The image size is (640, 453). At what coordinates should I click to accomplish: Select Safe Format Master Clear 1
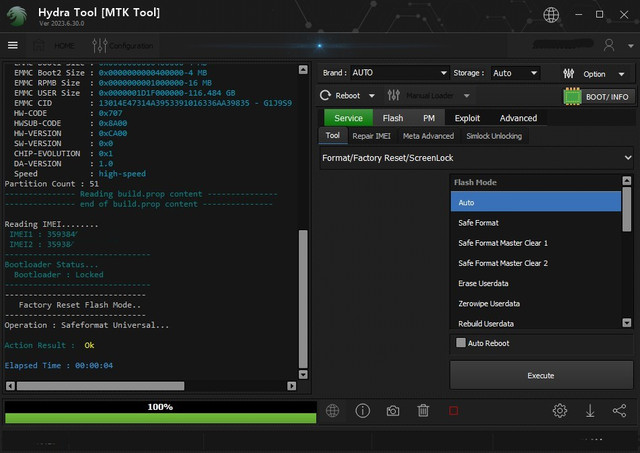tap(536, 243)
